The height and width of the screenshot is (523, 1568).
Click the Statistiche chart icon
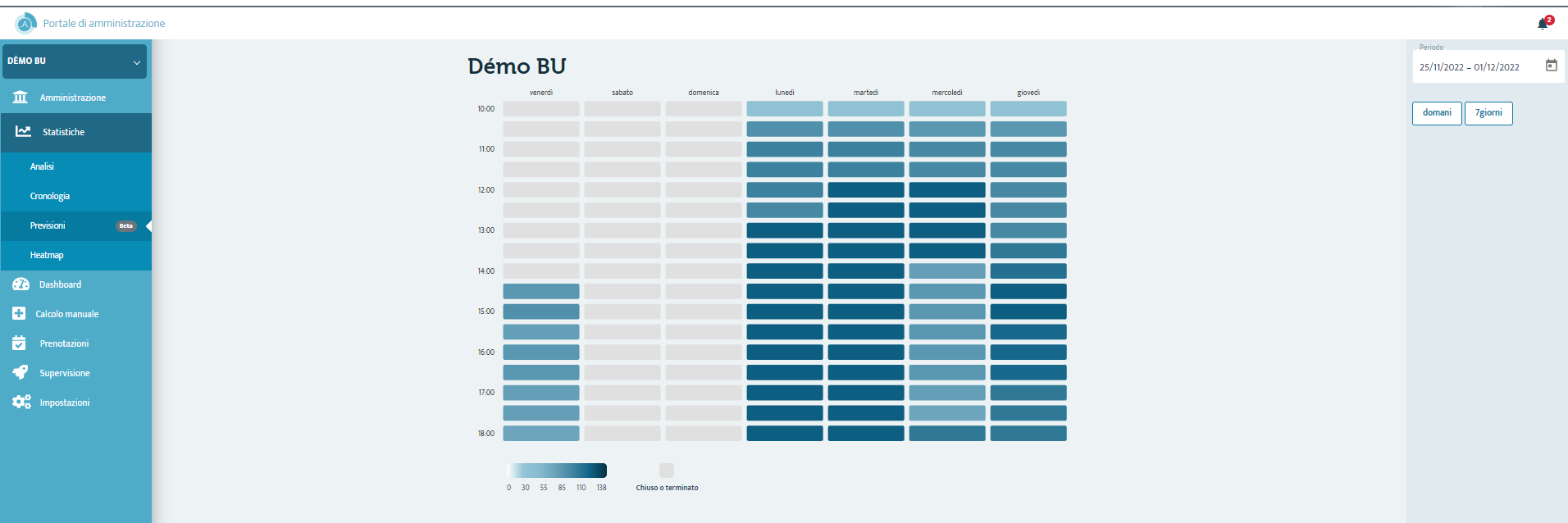pos(23,131)
